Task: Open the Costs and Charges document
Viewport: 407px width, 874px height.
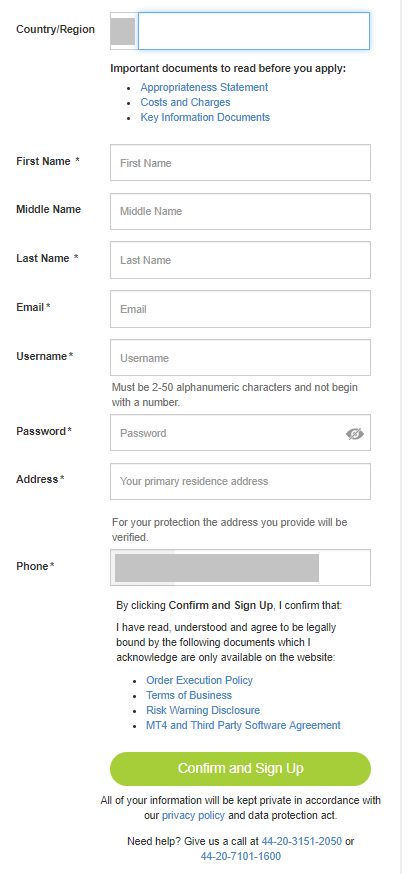Action: pyautogui.click(x=185, y=103)
